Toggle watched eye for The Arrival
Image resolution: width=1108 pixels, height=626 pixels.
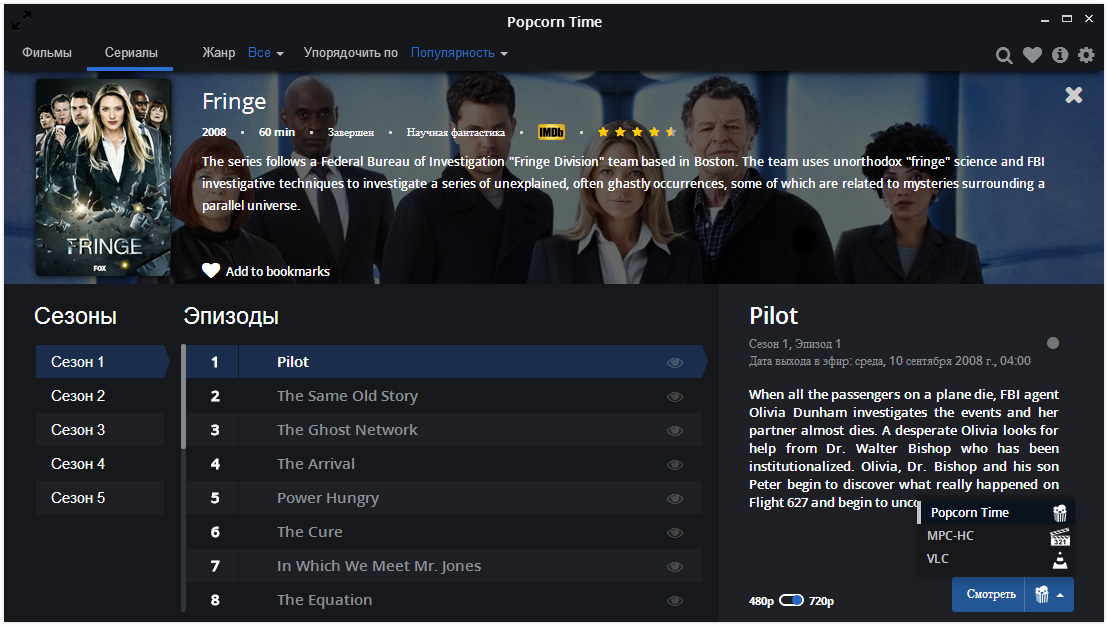(675, 464)
